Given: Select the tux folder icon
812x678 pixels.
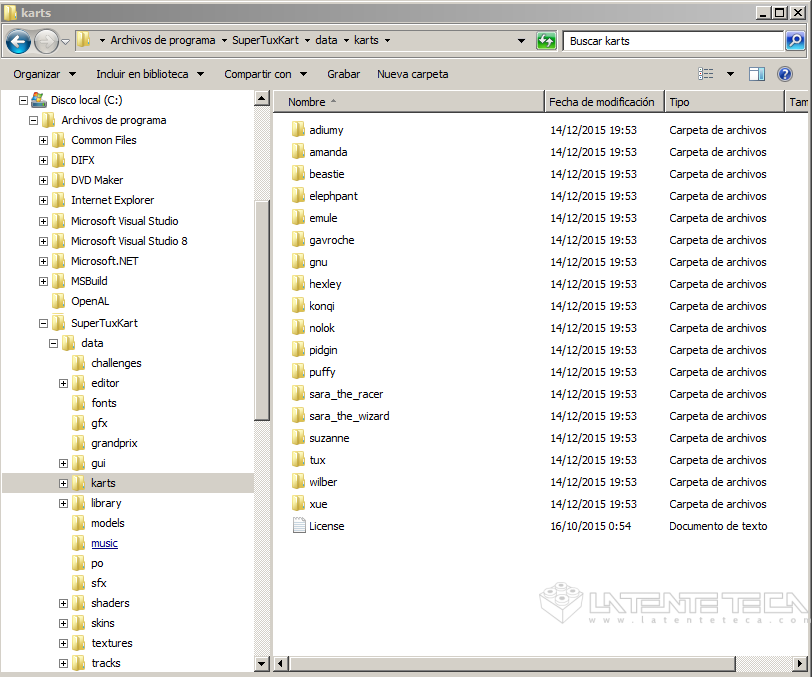Looking at the screenshot, I should 298,460.
